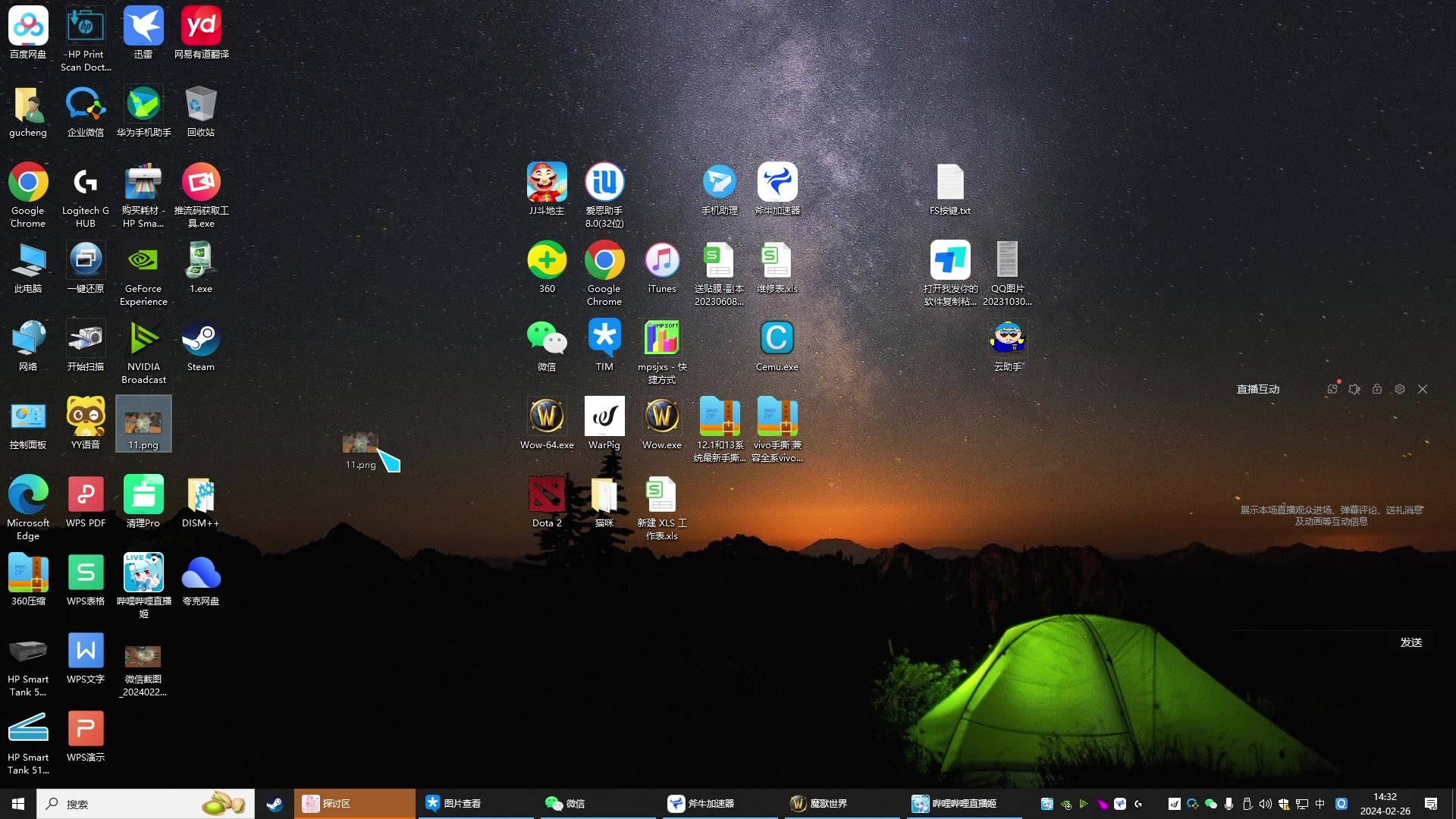
Task: Open the Windows Start menu
Action: click(18, 804)
